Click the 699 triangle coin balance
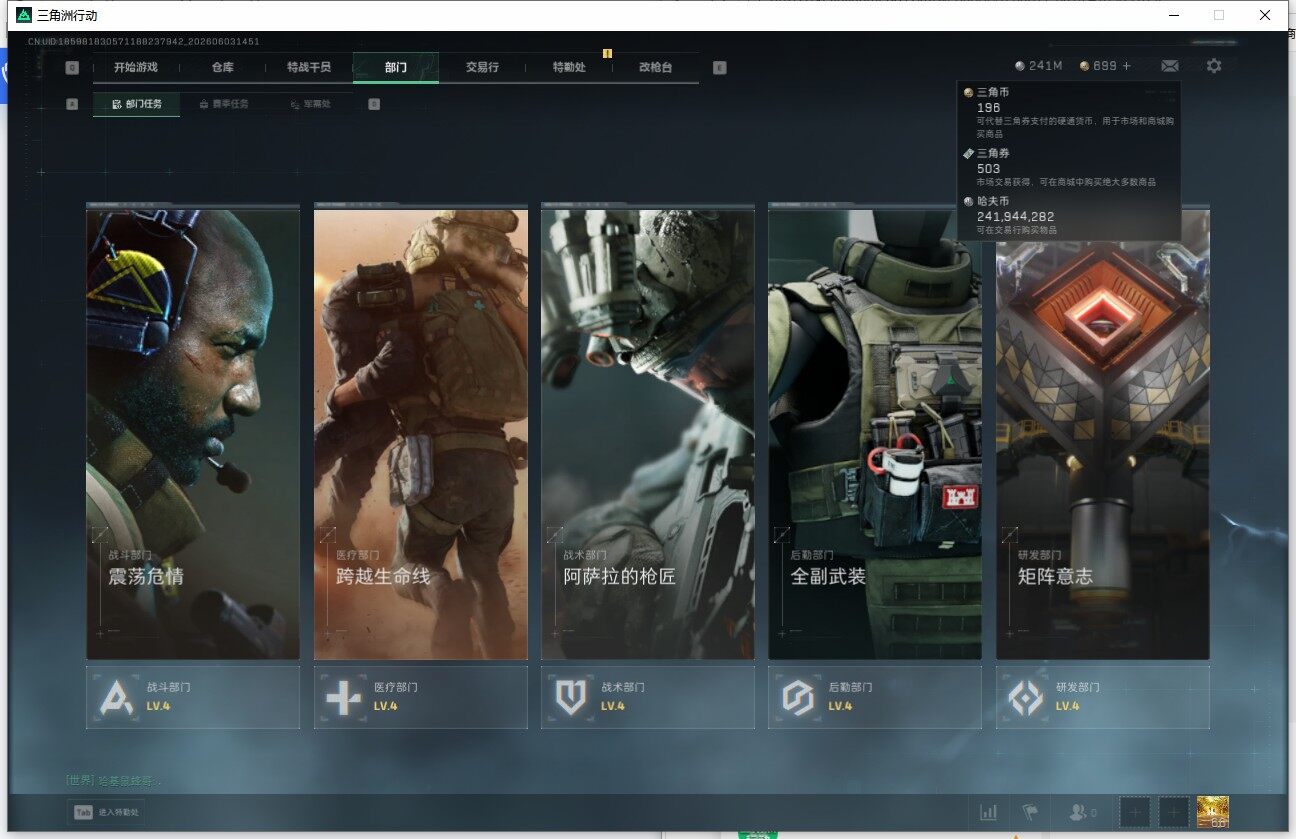 coord(1098,66)
